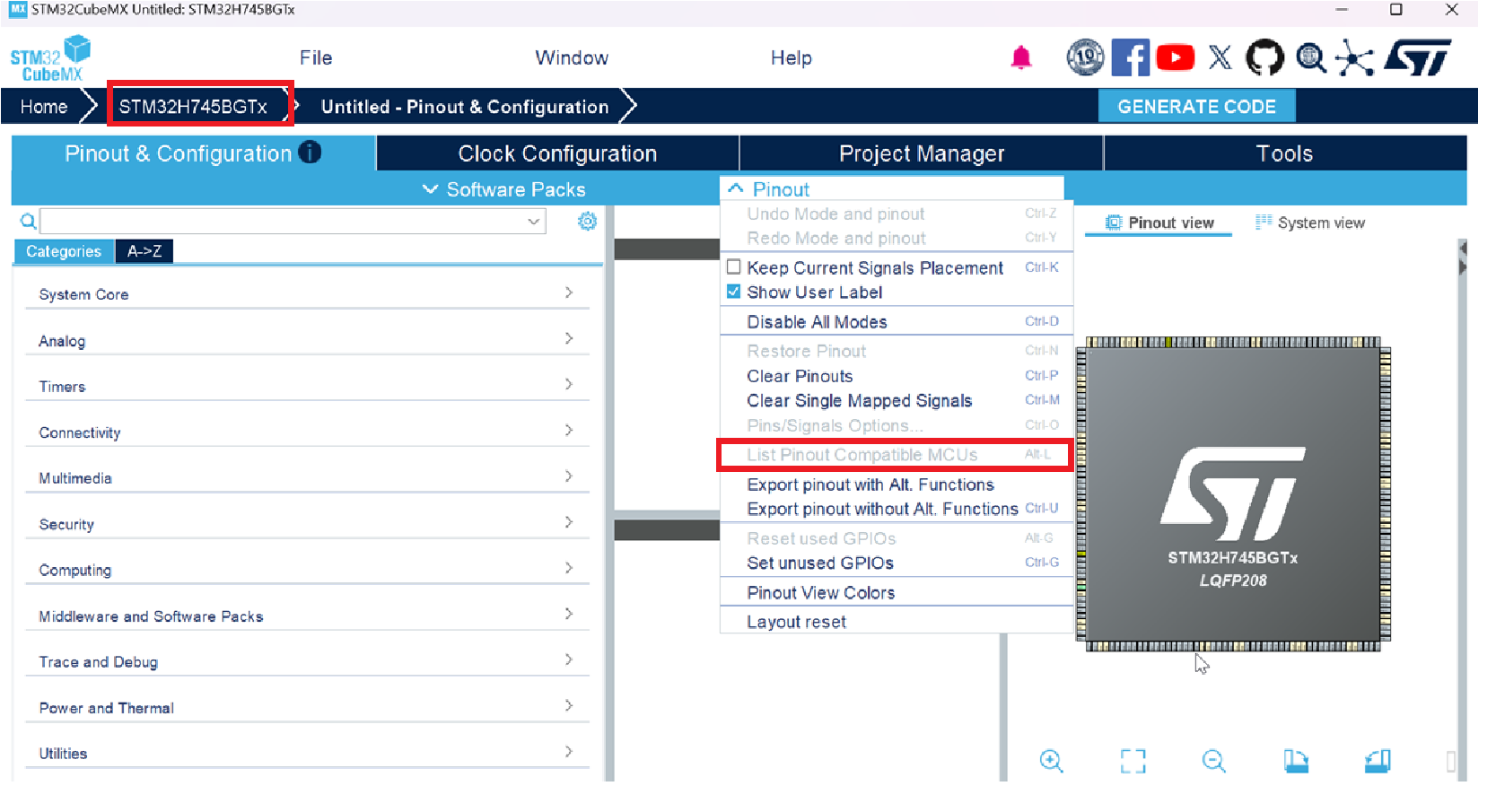Open the Window menu
Screen dimensions: 1496x812
click(572, 58)
